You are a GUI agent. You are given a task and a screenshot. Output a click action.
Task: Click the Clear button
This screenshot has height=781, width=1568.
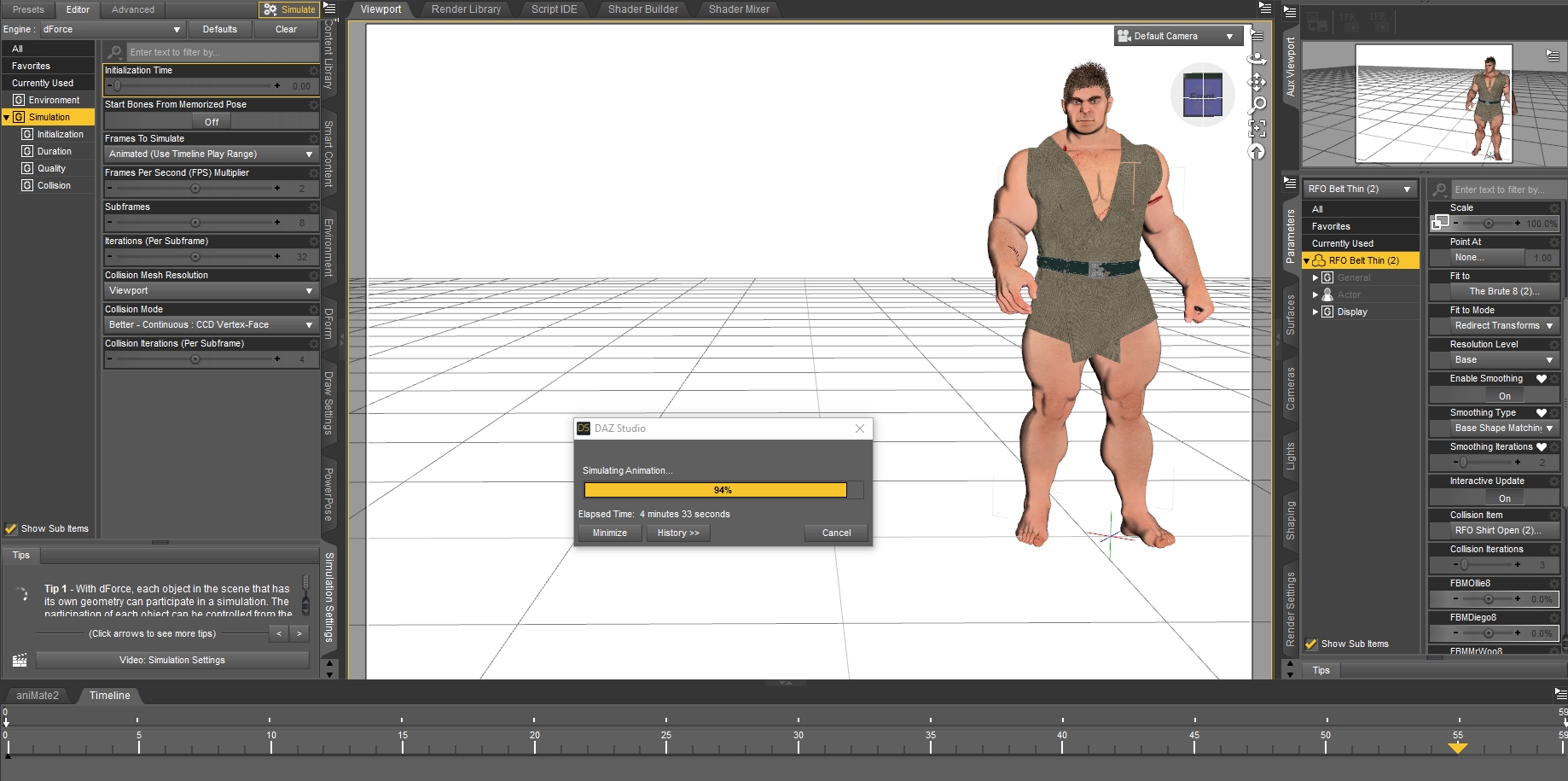pos(287,29)
